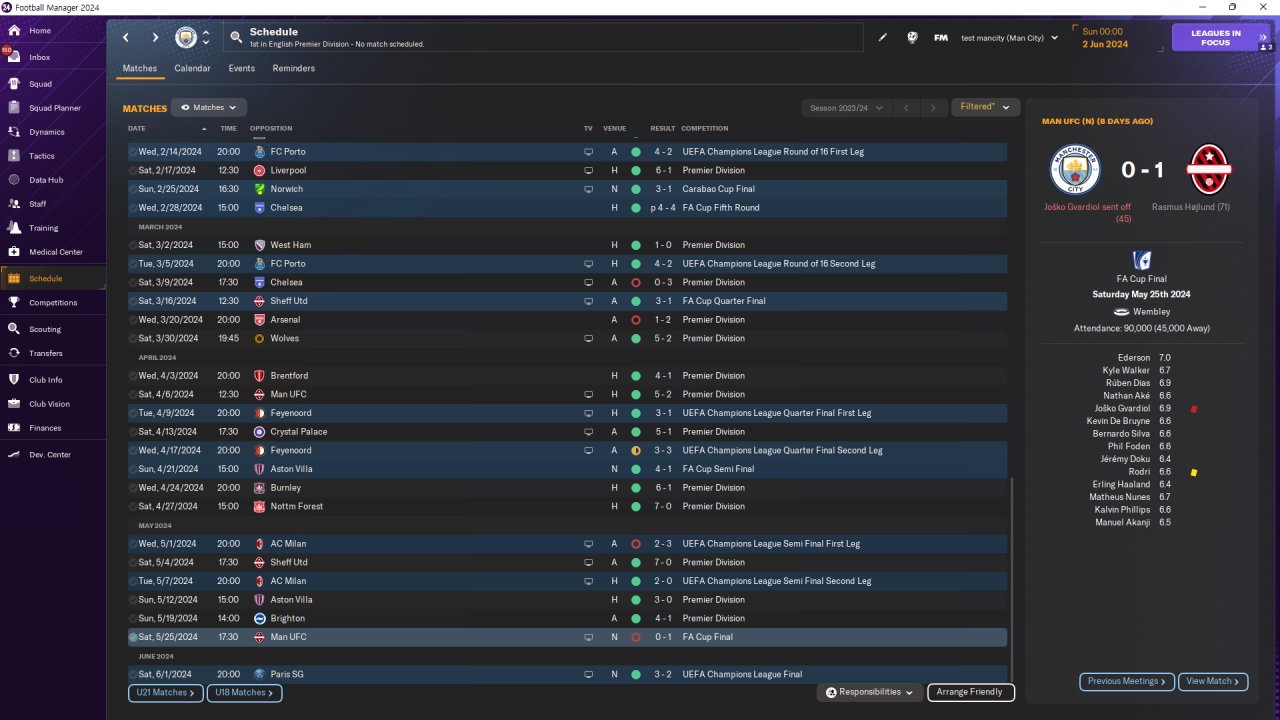Click the Brentford opposition name
This screenshot has height=720, width=1280.
click(289, 376)
